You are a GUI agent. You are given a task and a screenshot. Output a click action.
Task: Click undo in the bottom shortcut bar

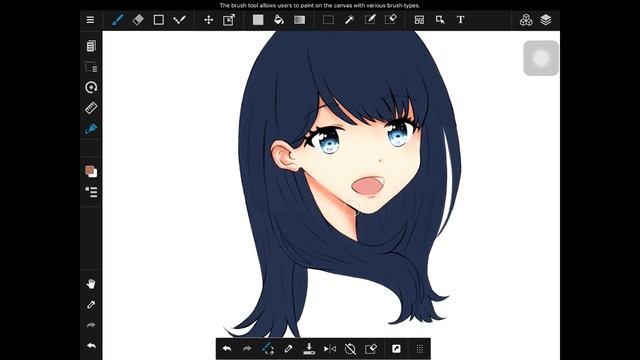click(x=227, y=349)
